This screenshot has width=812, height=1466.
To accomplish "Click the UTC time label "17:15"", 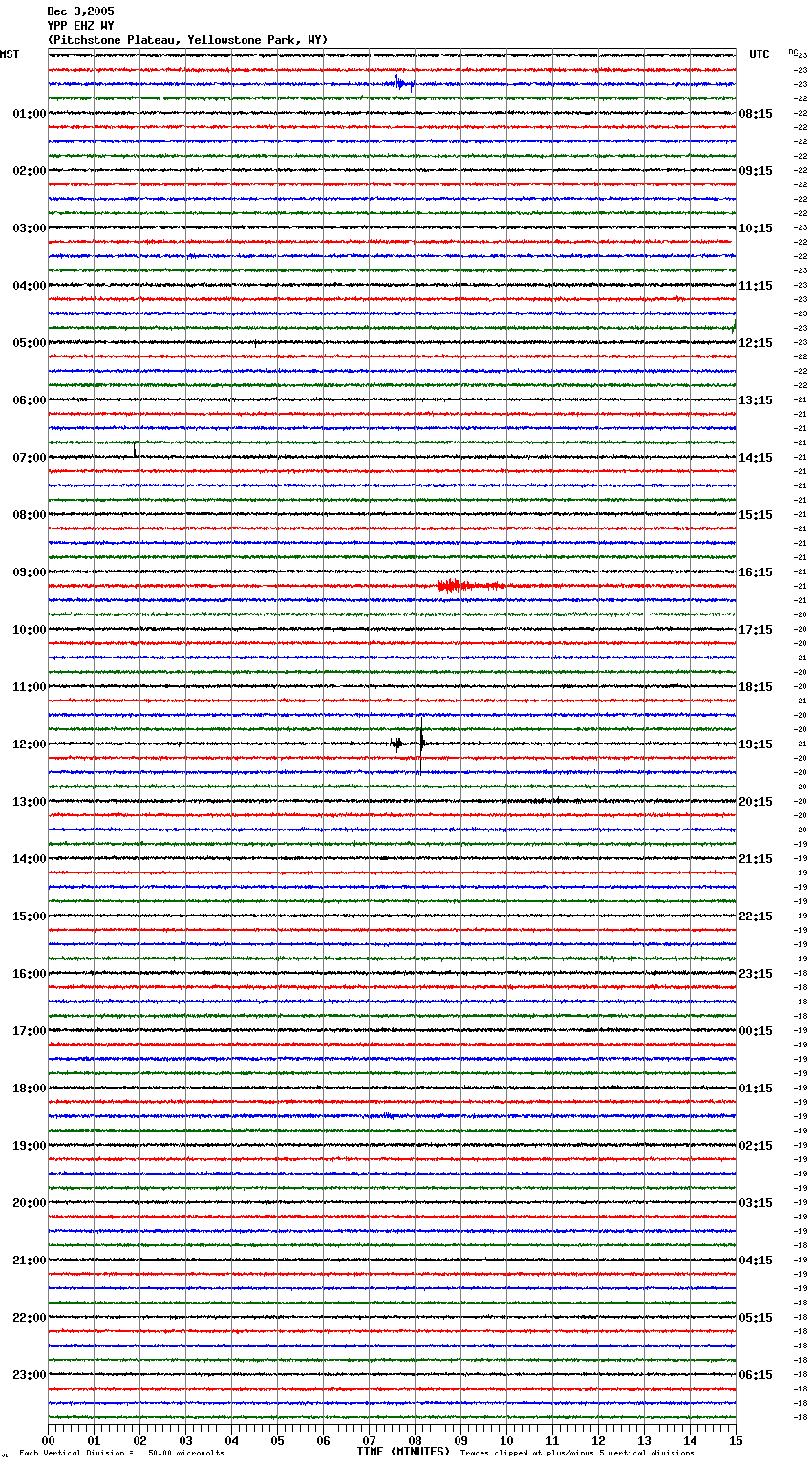I will click(756, 630).
